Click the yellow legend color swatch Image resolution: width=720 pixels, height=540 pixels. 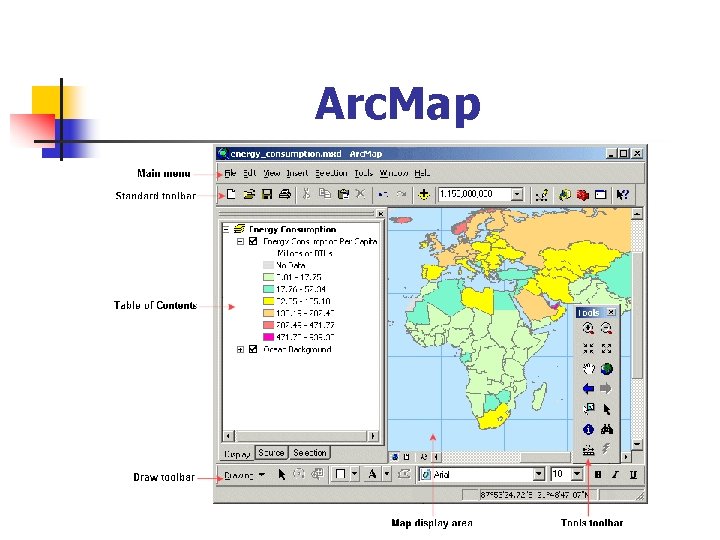point(268,301)
